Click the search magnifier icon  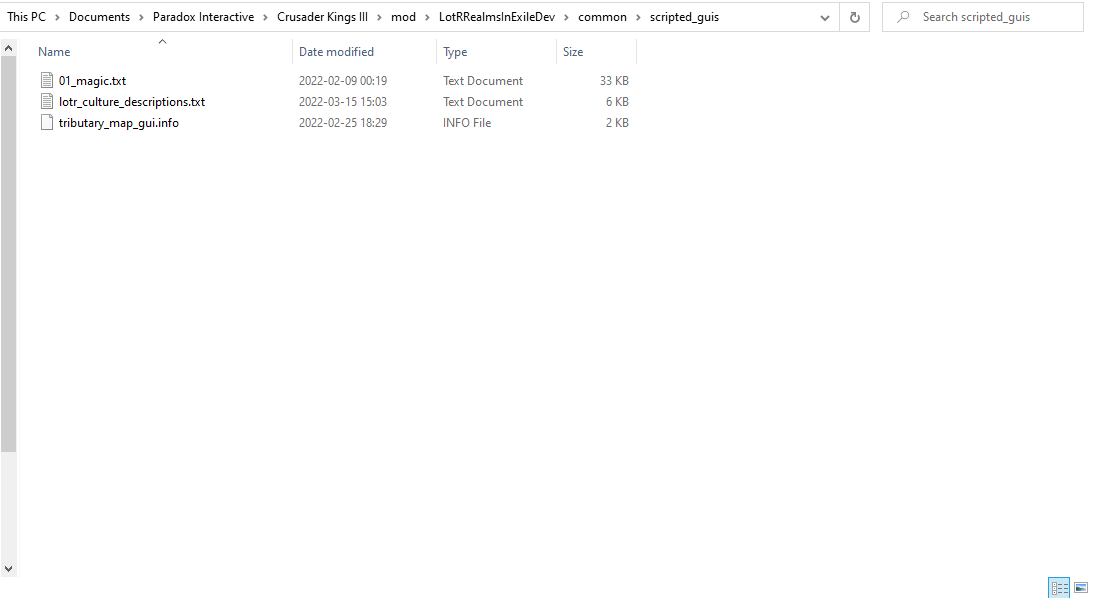point(903,17)
